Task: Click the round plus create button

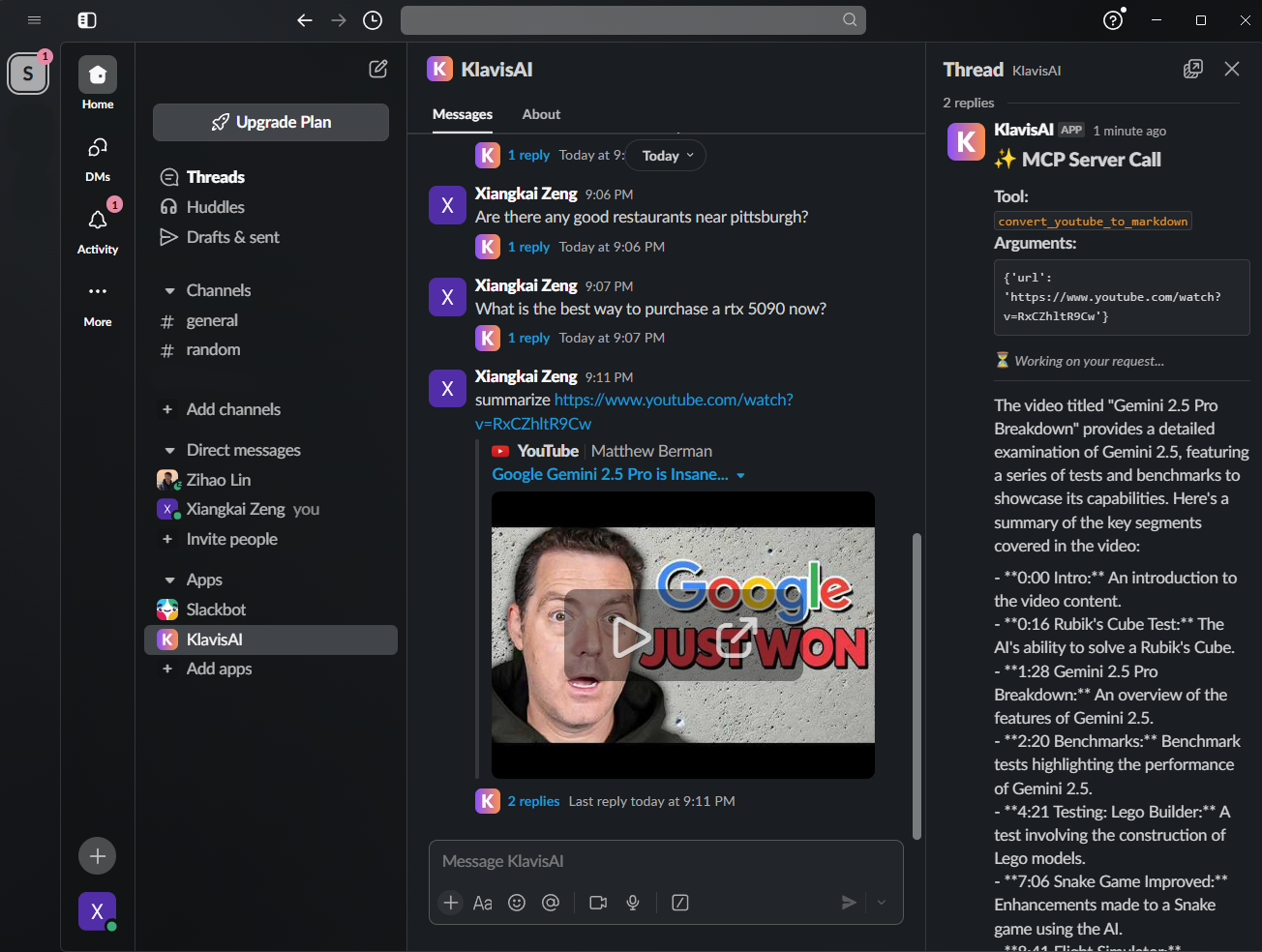Action: 98,856
